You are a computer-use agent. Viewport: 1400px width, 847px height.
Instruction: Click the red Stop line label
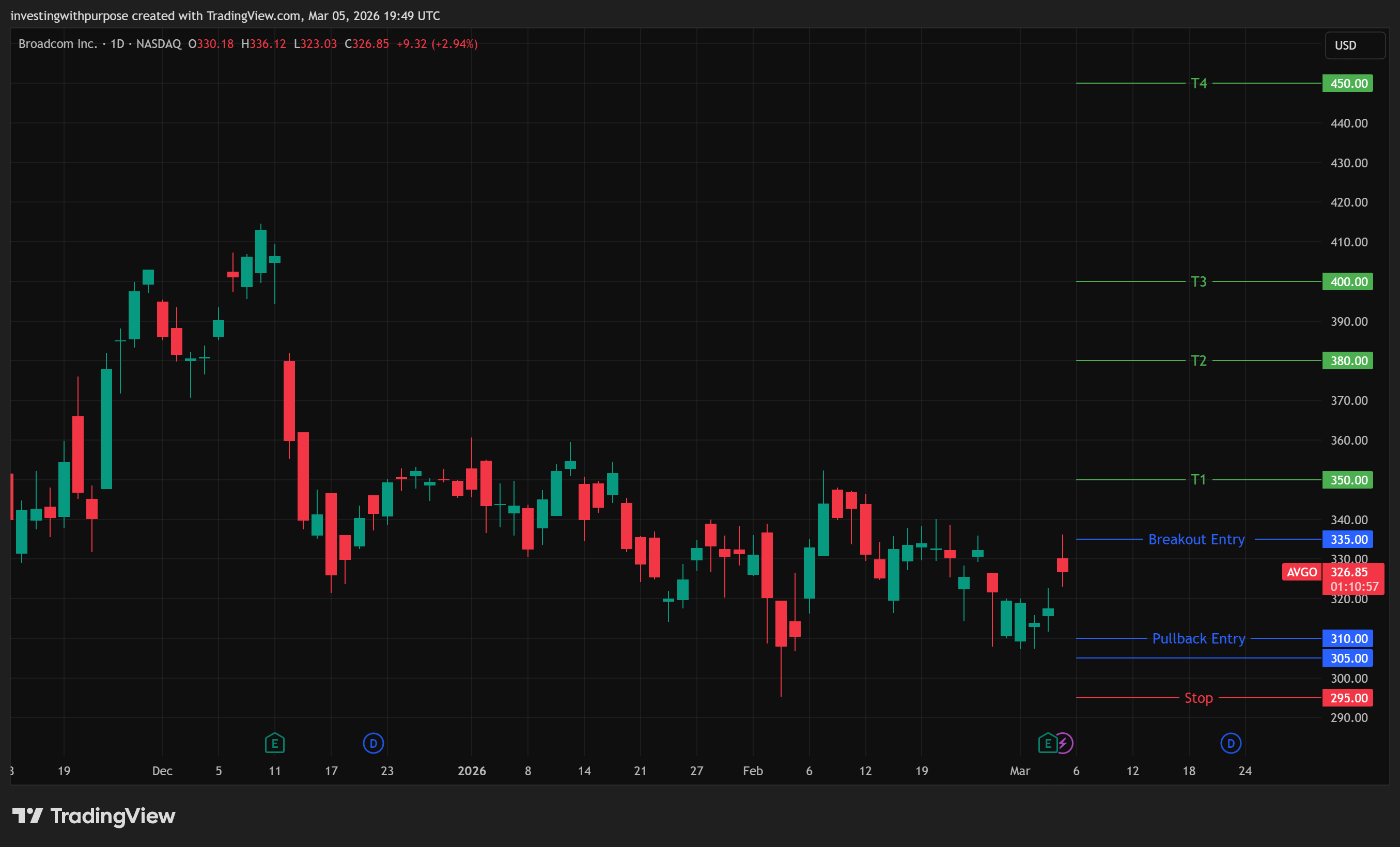click(1199, 698)
